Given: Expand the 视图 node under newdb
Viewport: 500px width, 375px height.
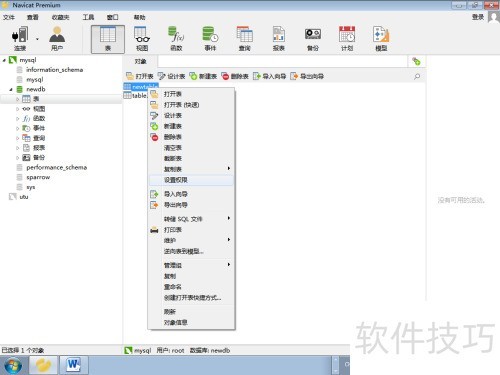Looking at the screenshot, I should (x=17, y=109).
